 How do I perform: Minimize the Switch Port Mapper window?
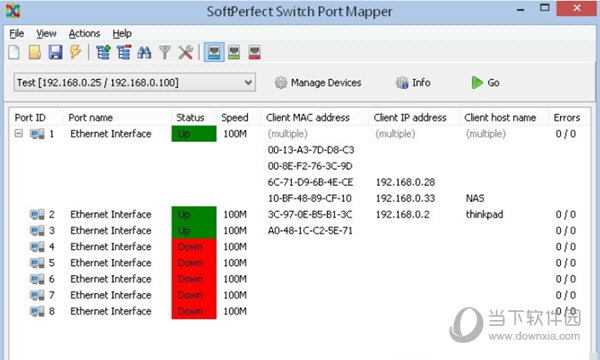pyautogui.click(x=520, y=9)
